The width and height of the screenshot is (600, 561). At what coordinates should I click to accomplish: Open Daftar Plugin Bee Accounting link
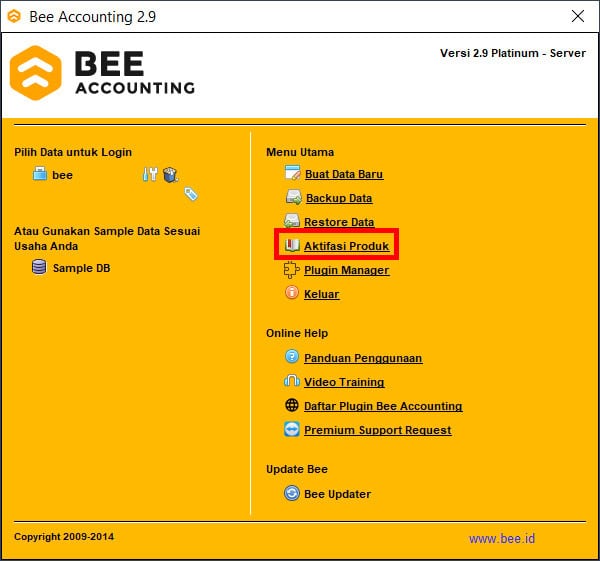click(x=383, y=406)
